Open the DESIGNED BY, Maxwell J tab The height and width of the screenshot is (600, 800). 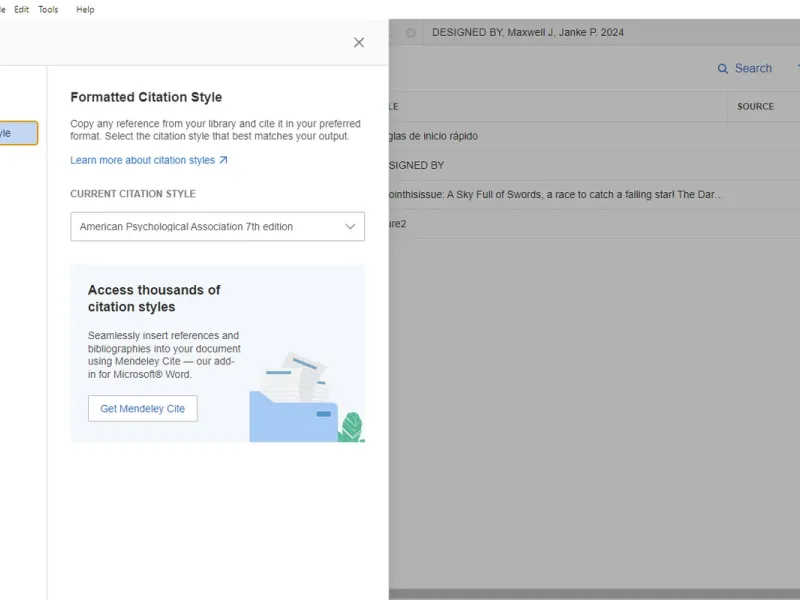pos(528,33)
